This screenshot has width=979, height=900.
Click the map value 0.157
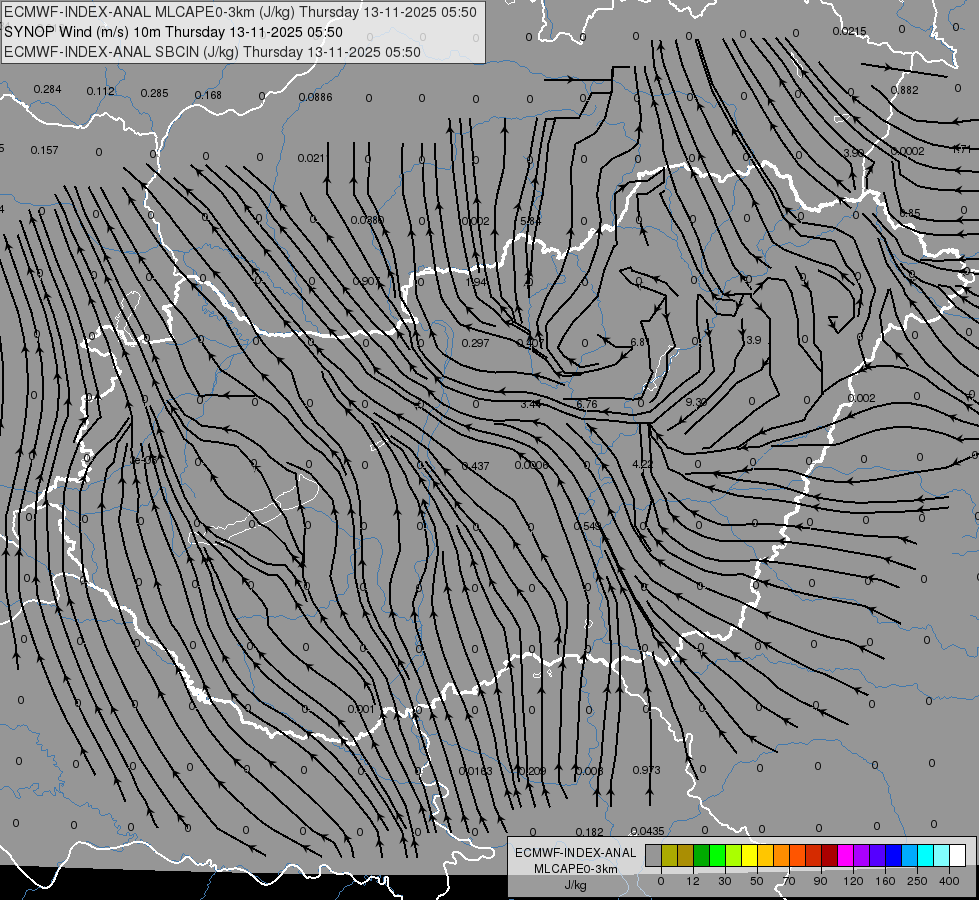pos(44,150)
